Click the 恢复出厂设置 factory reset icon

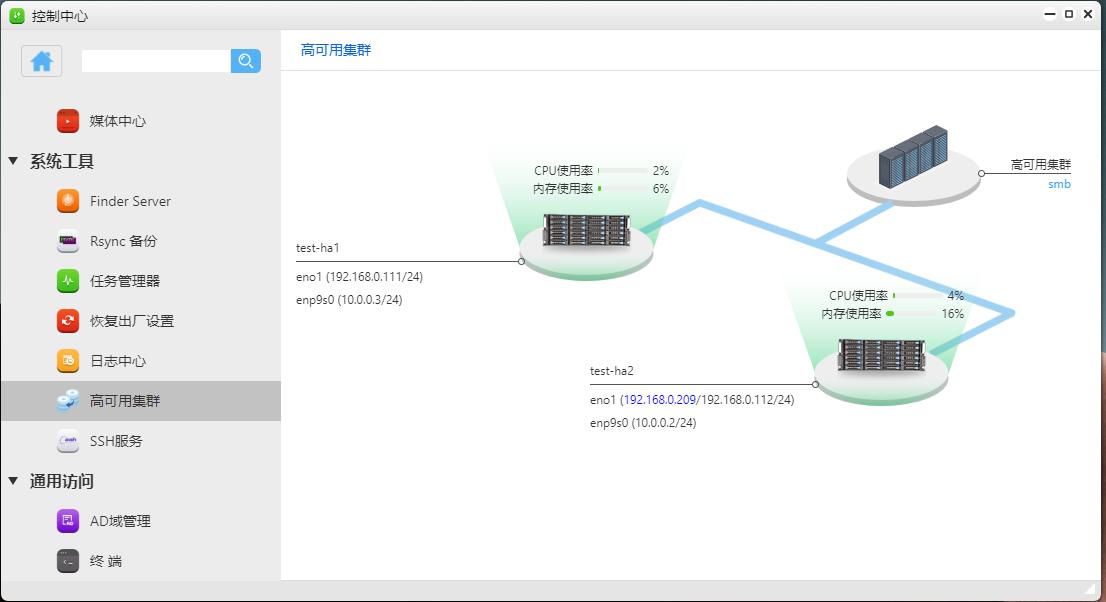pos(68,321)
